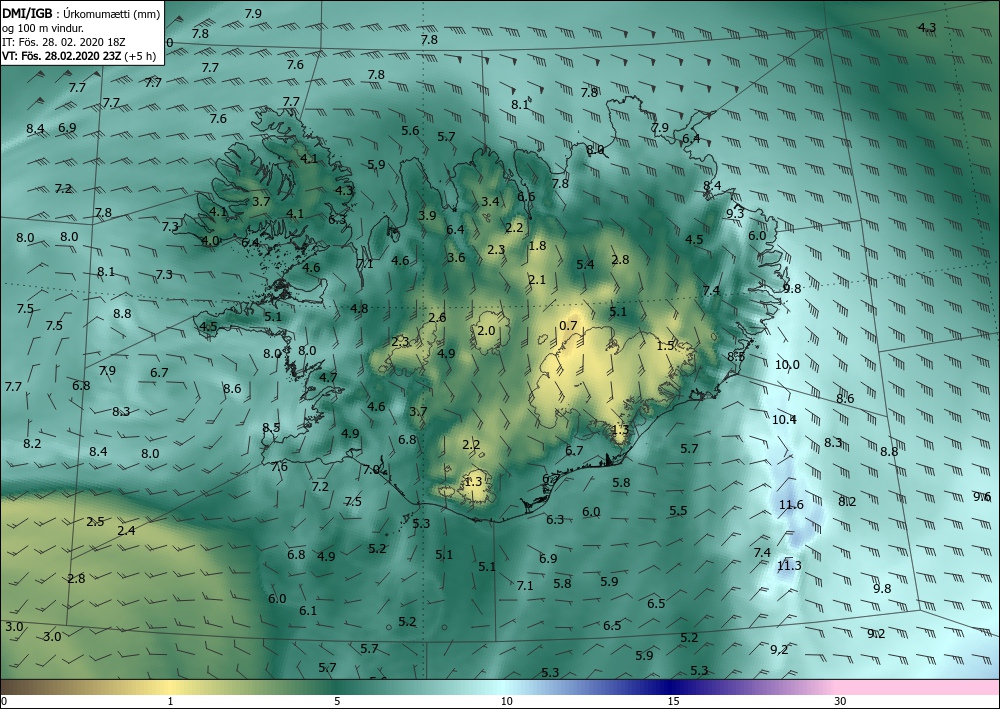
Task: Click the 3.6 value on the map
Action: pos(456,258)
